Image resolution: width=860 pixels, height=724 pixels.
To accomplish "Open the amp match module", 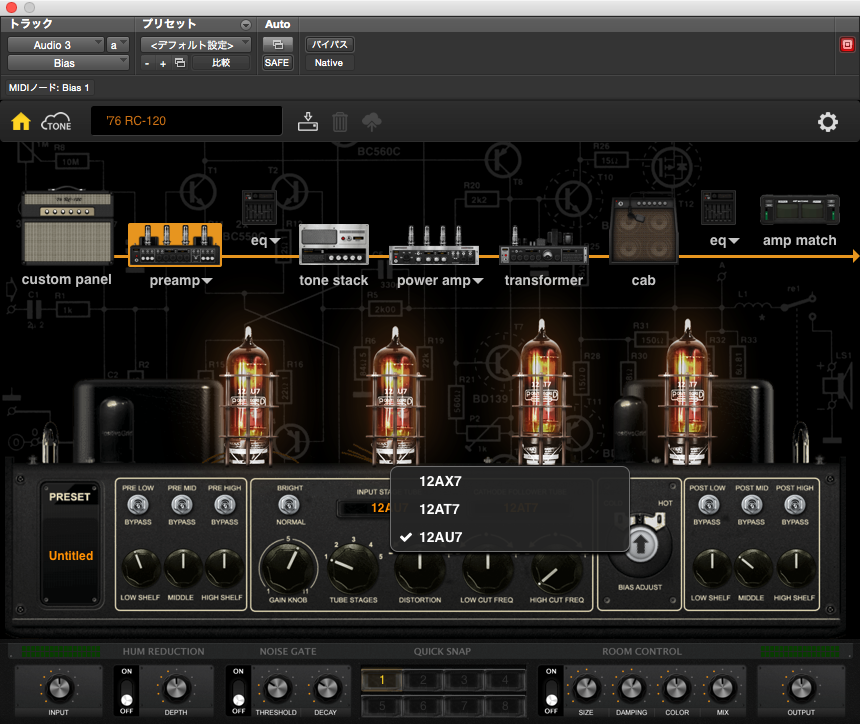I will coord(799,210).
